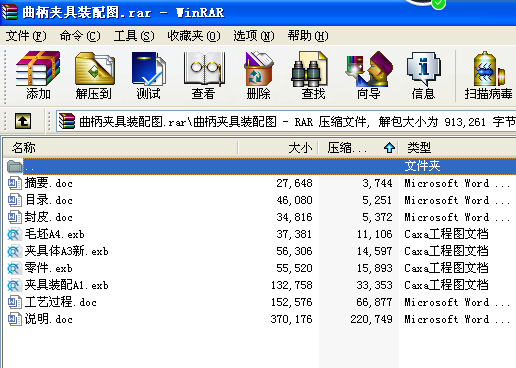This screenshot has width=516, height=368.
Task: Click the Caxa icon of 毛坯A4.exb
Action: 14,234
